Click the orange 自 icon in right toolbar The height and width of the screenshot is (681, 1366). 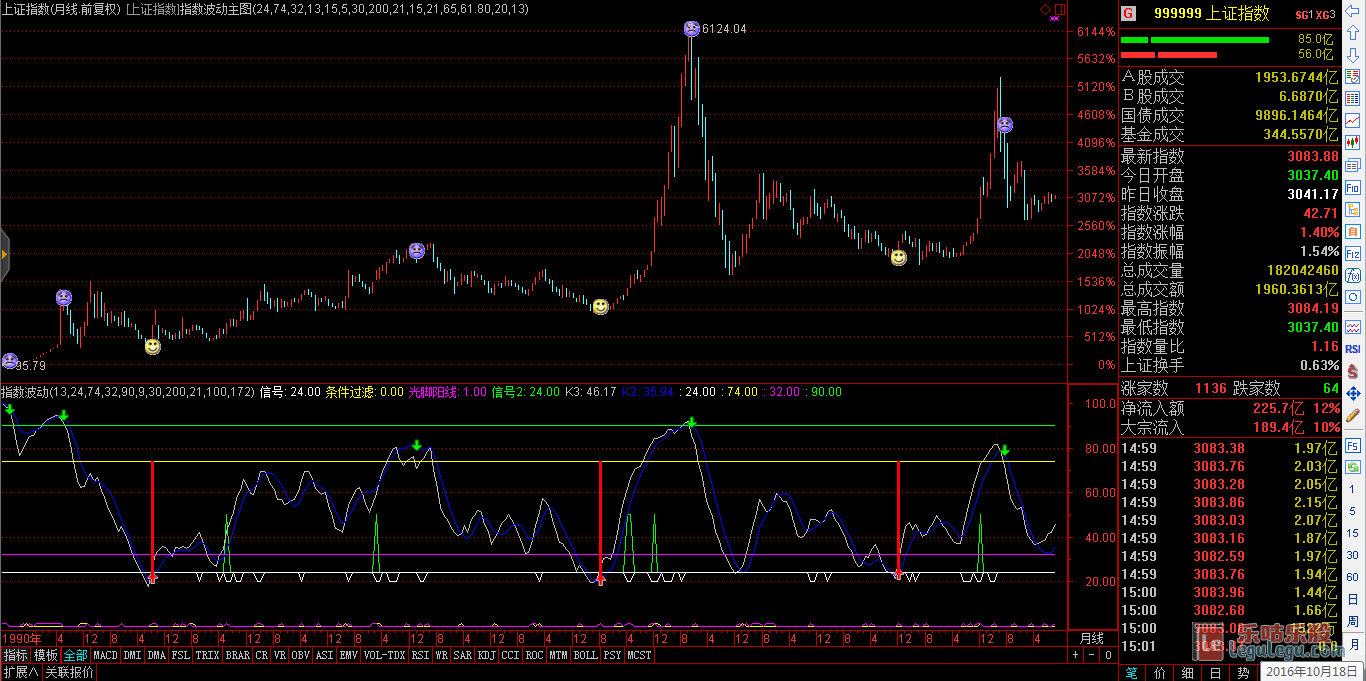[x=1353, y=231]
